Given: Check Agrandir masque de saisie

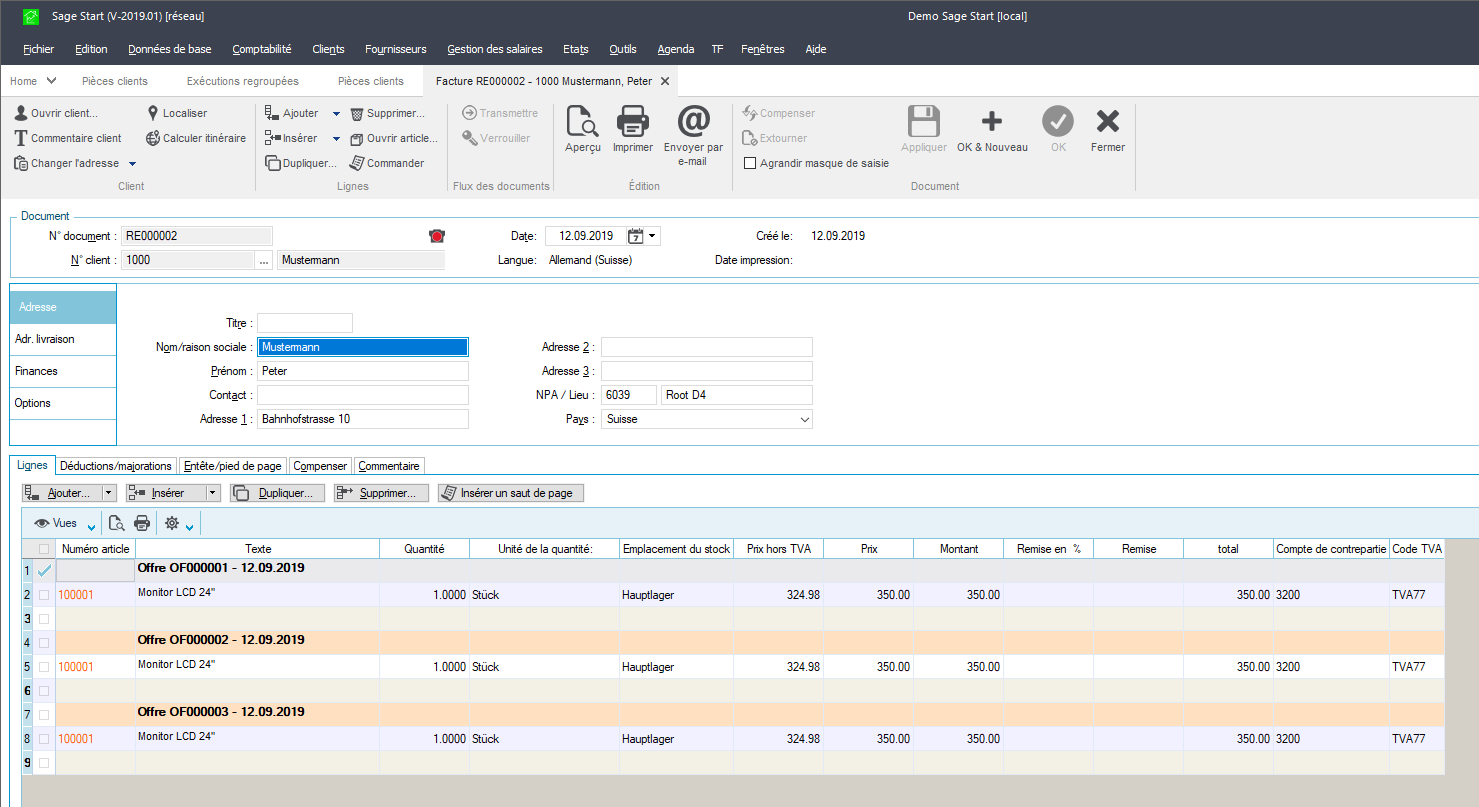Looking at the screenshot, I should tap(750, 163).
